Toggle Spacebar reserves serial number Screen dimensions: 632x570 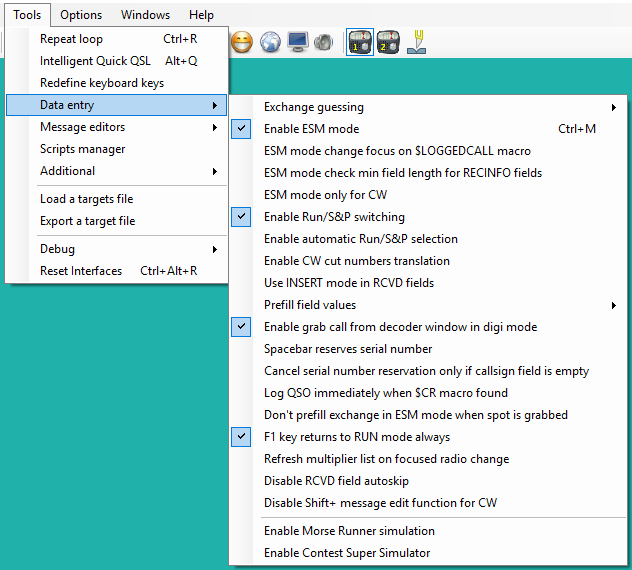[428, 349]
